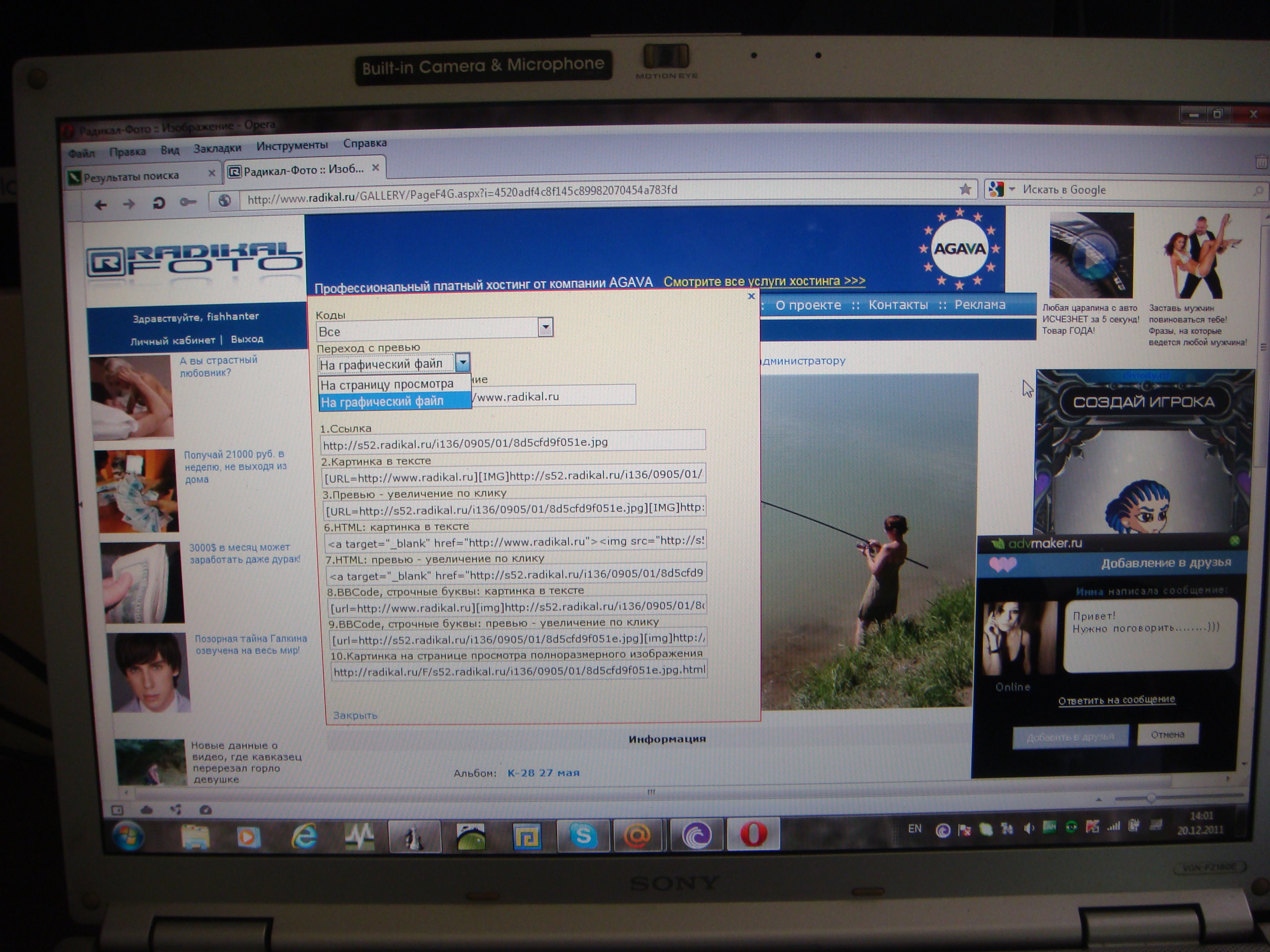
Task: Close the codes popup with X
Action: [x=751, y=296]
